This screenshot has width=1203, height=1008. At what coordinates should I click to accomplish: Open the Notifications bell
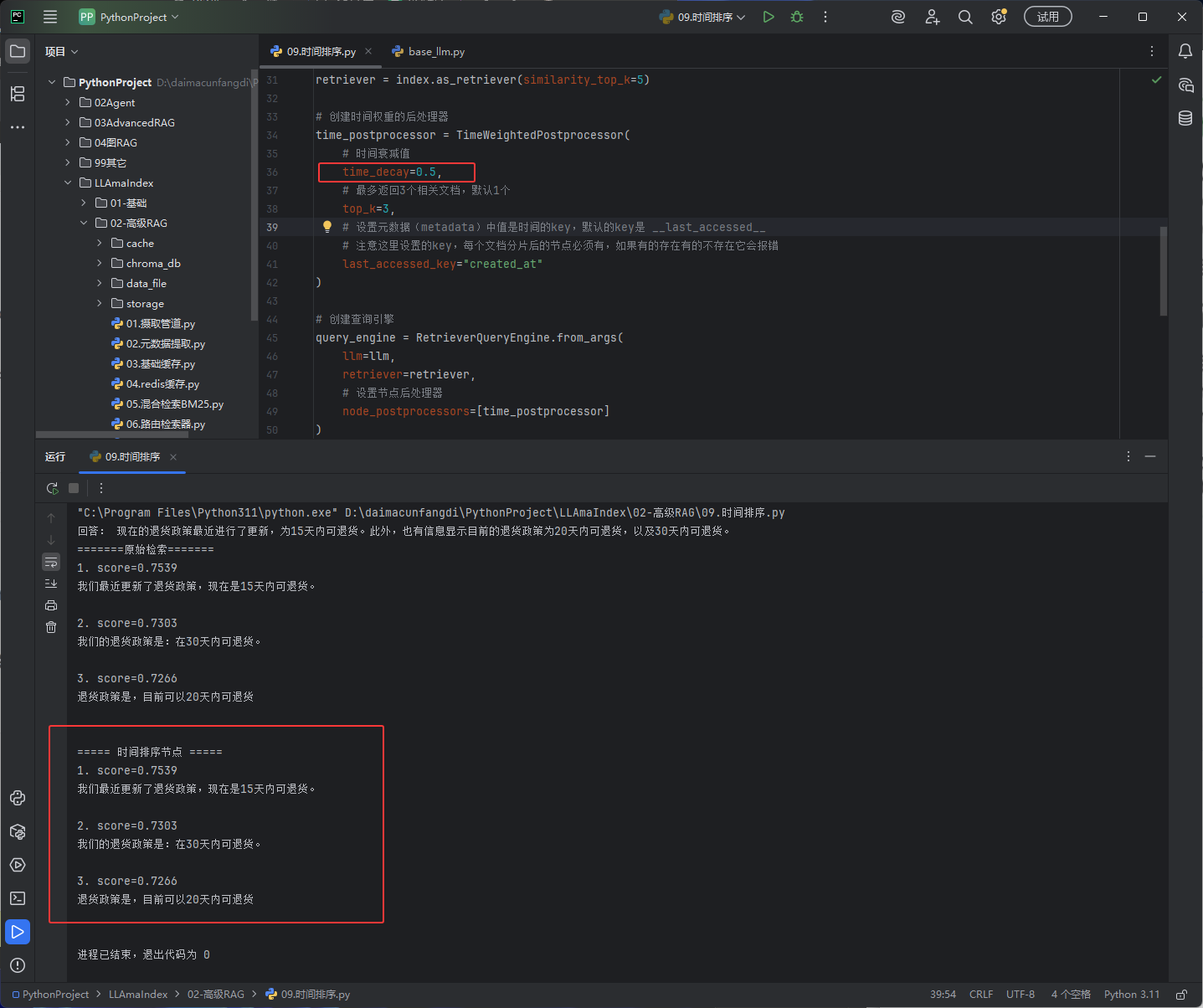[x=1185, y=52]
